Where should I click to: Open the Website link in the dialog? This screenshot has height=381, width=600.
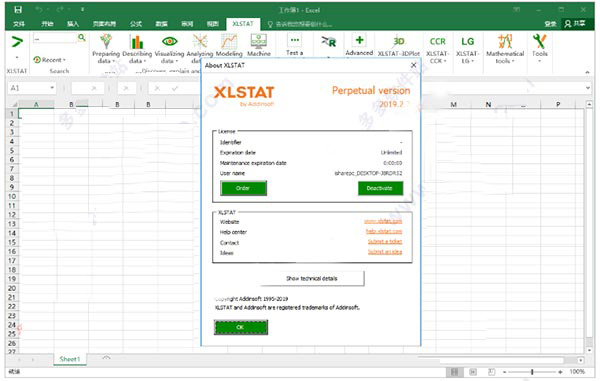(383, 221)
